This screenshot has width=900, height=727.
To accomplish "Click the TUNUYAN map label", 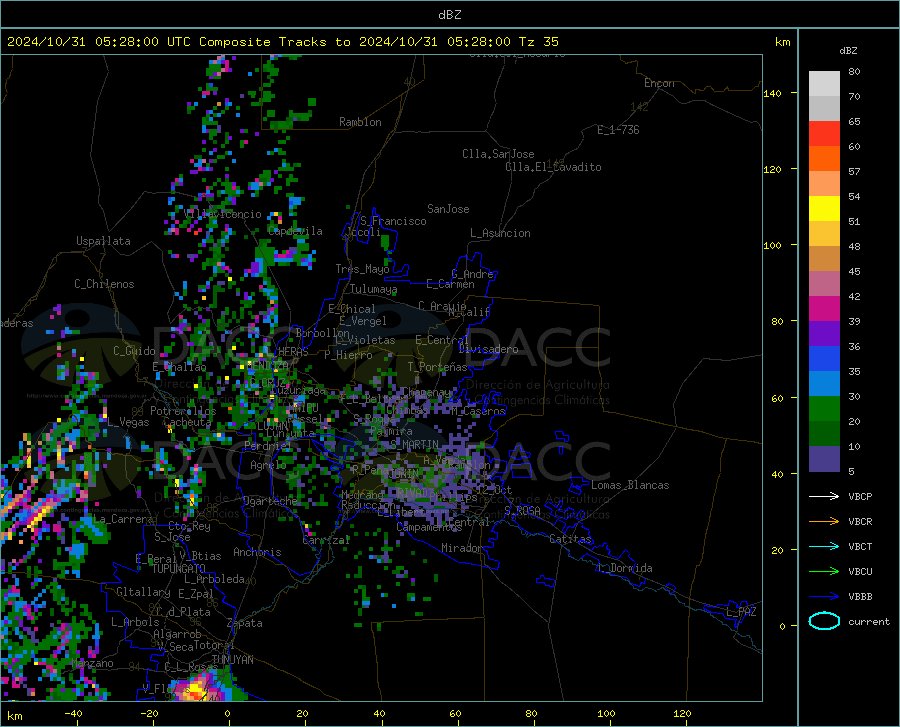I will [232, 660].
